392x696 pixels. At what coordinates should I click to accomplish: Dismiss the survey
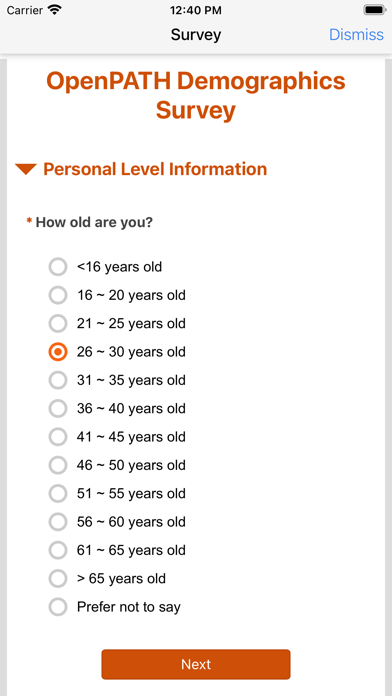(x=356, y=35)
